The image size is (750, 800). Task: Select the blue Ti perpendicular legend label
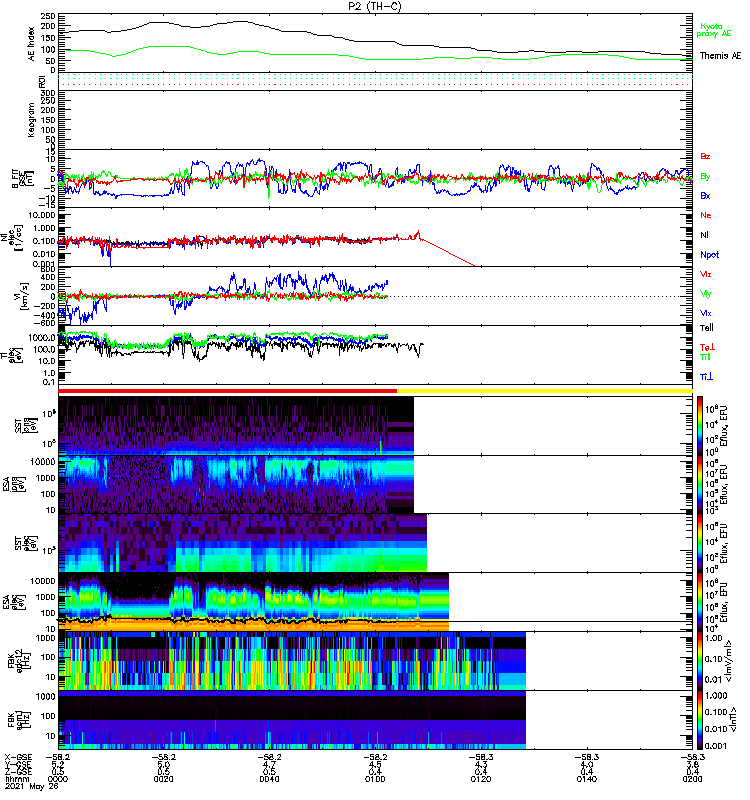click(706, 377)
